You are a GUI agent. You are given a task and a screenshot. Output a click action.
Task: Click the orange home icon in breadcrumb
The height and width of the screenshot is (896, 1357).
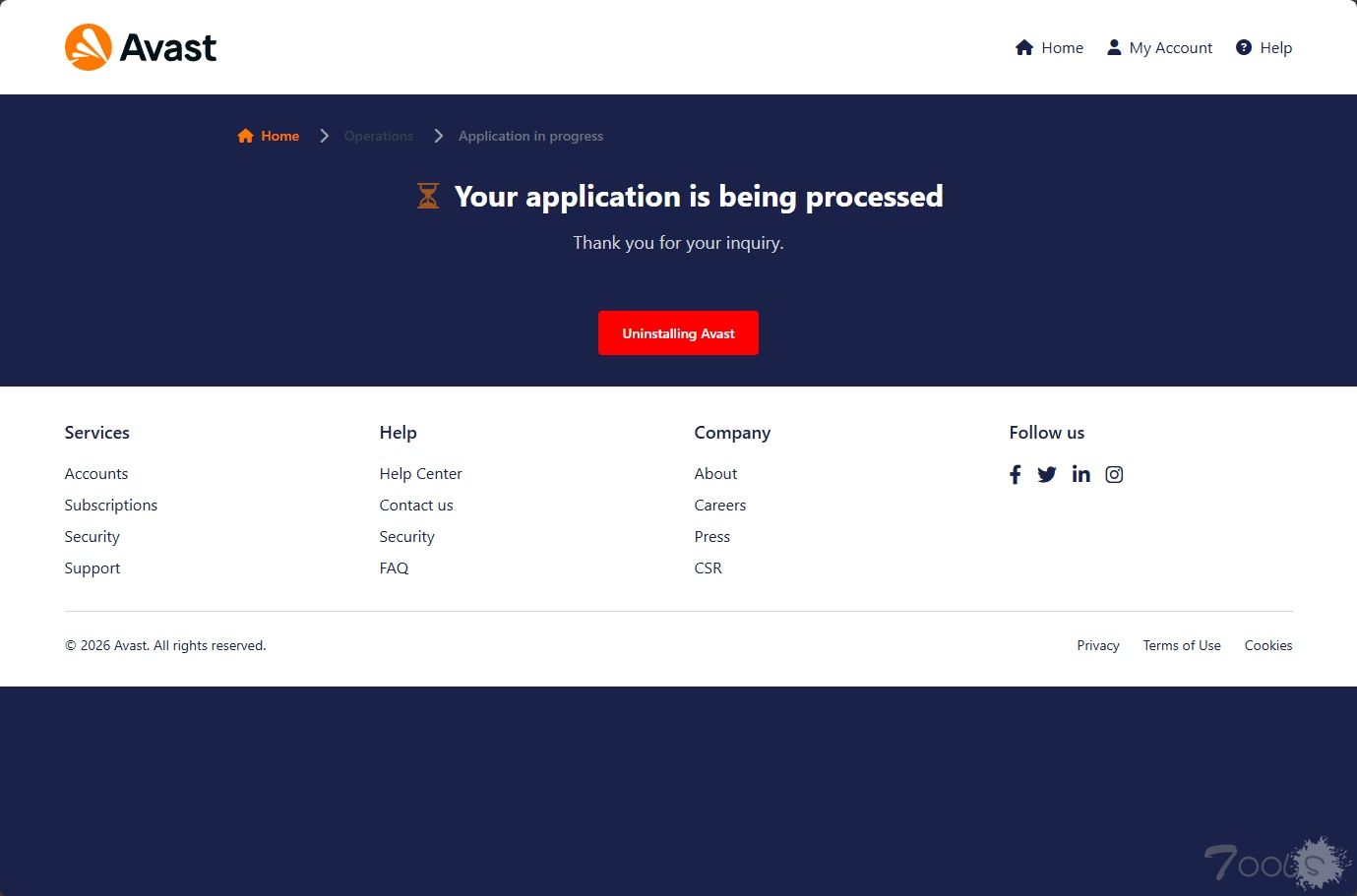click(x=245, y=137)
